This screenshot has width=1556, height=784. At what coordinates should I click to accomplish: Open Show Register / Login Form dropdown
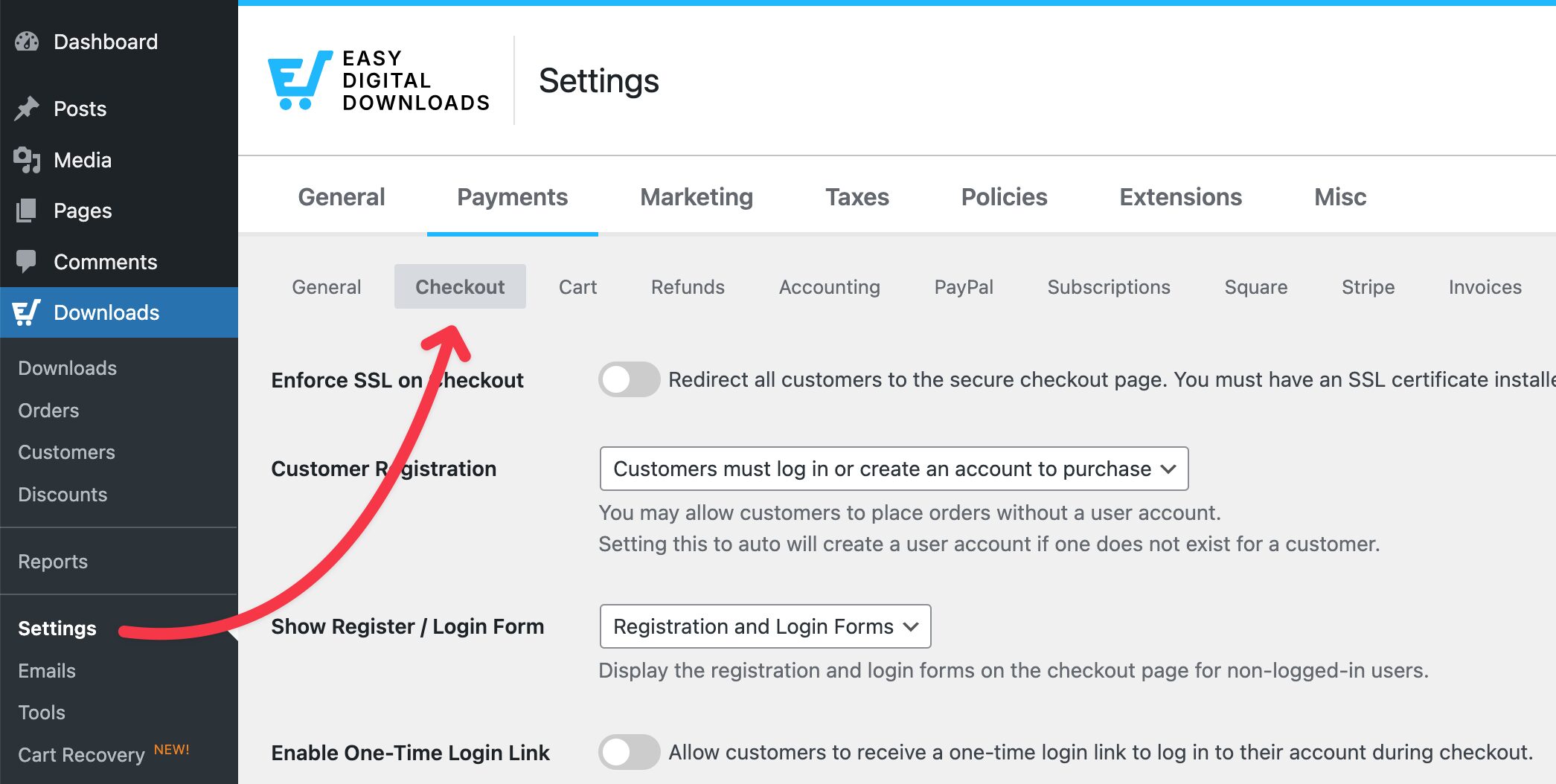tap(765, 626)
